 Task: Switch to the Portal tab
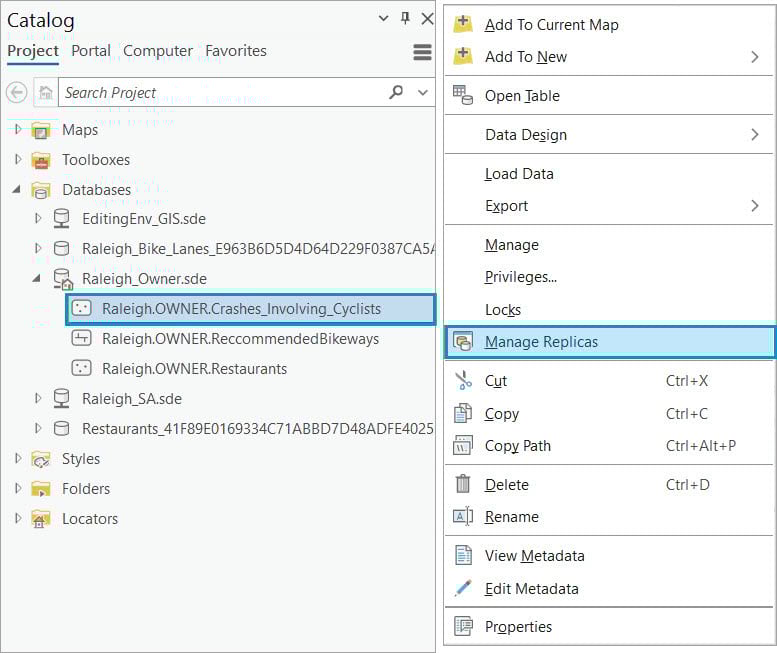pos(91,51)
